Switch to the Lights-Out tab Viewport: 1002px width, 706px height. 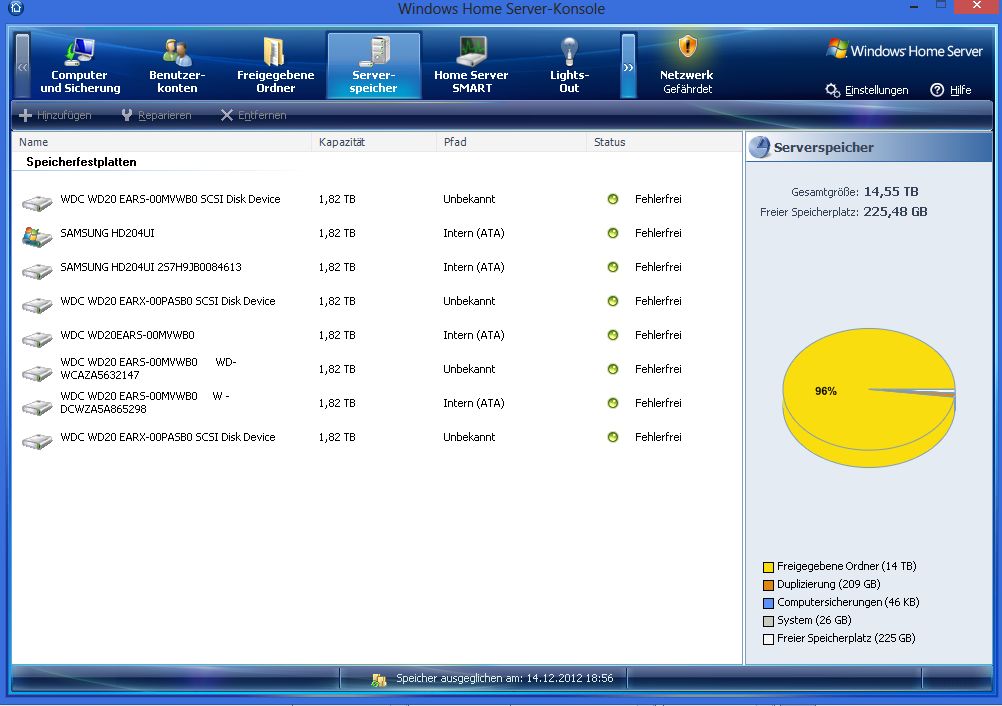click(x=569, y=66)
